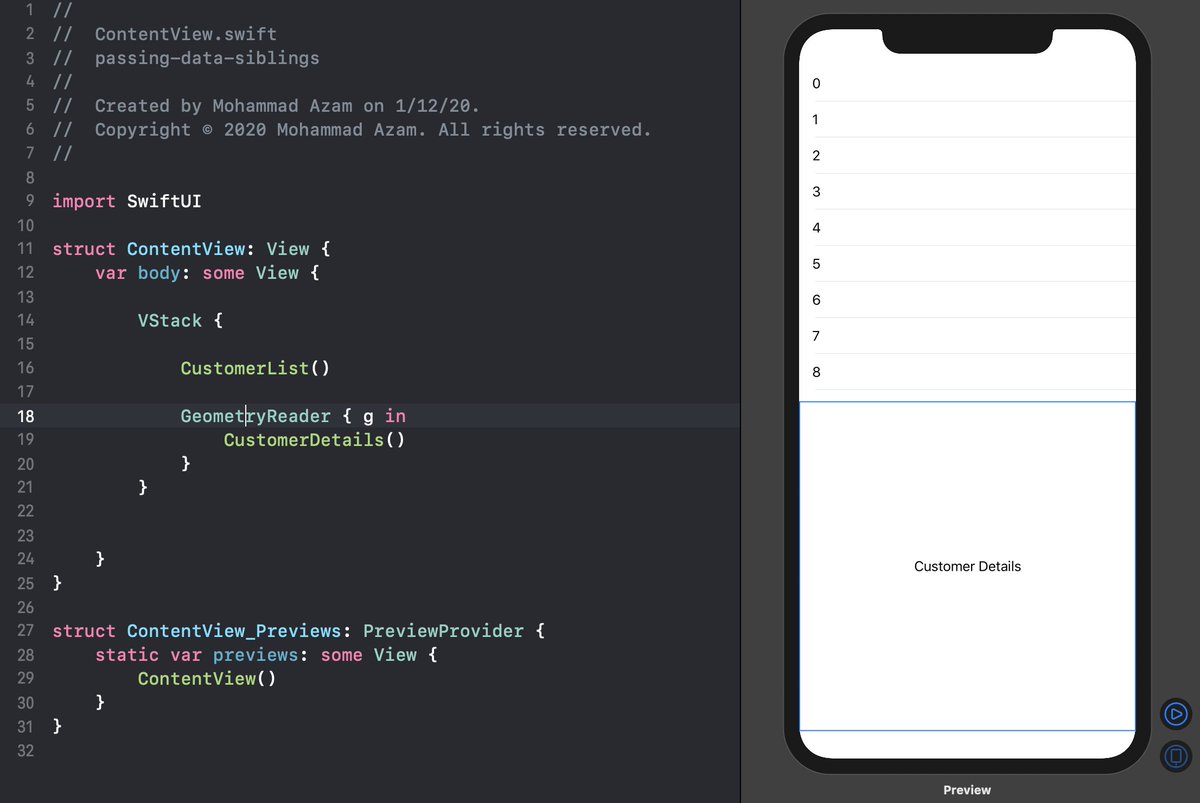1200x803 pixels.
Task: Start Live Preview with the play button
Action: (1176, 714)
